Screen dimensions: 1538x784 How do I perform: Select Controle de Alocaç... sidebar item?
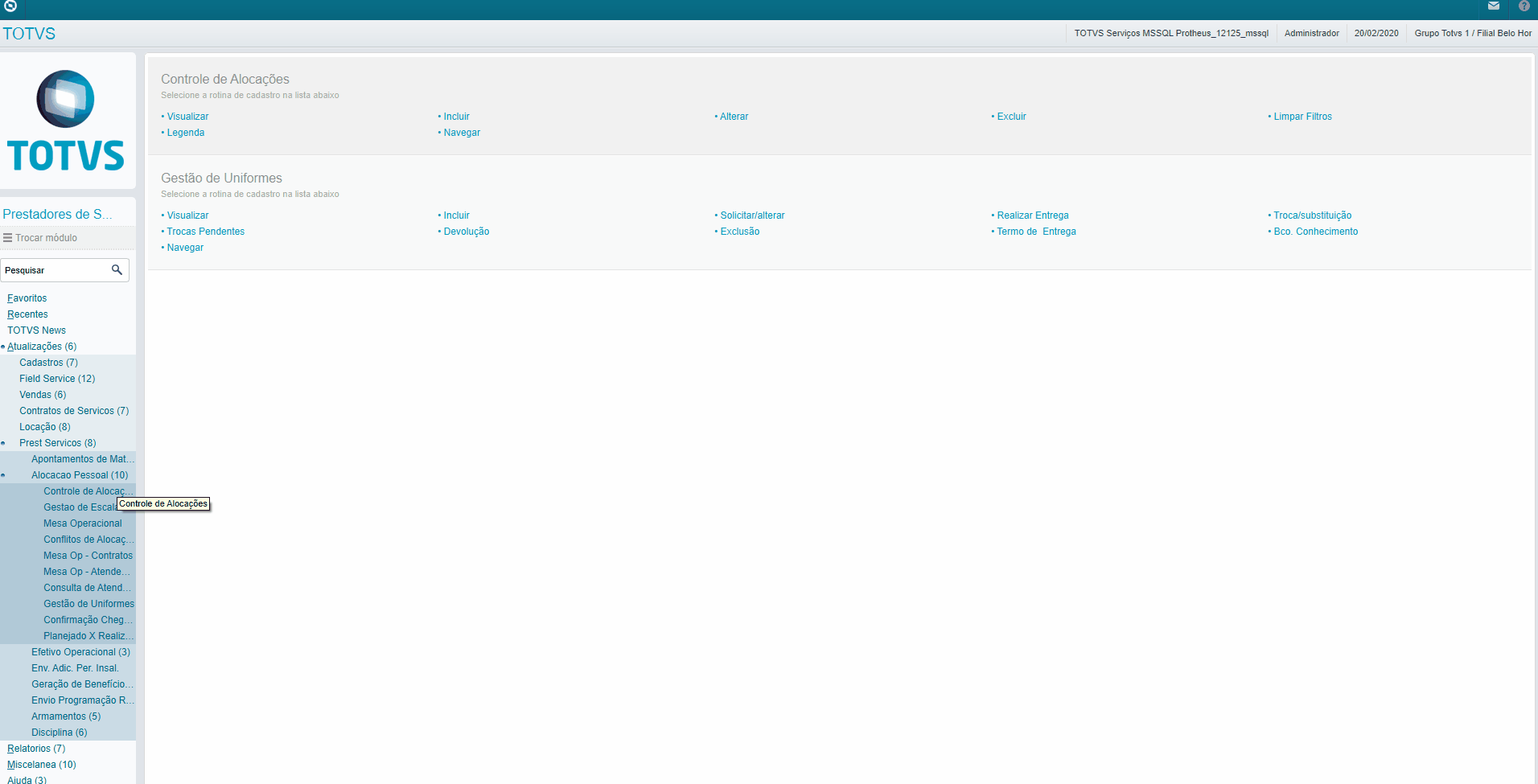point(88,491)
